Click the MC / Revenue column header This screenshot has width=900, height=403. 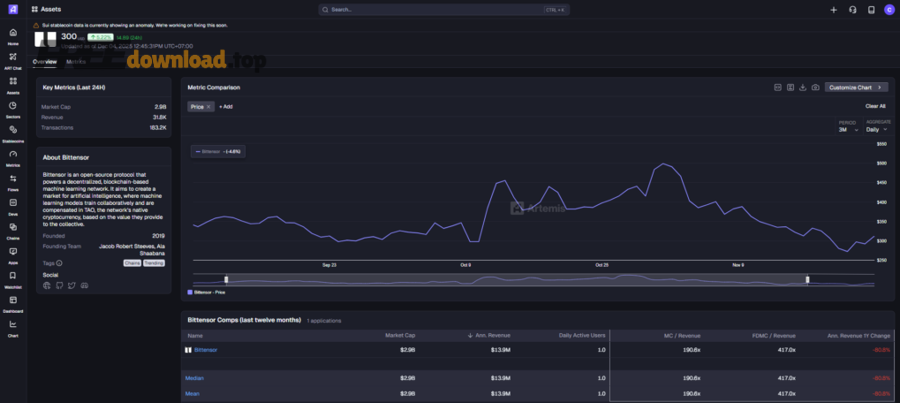click(x=684, y=335)
